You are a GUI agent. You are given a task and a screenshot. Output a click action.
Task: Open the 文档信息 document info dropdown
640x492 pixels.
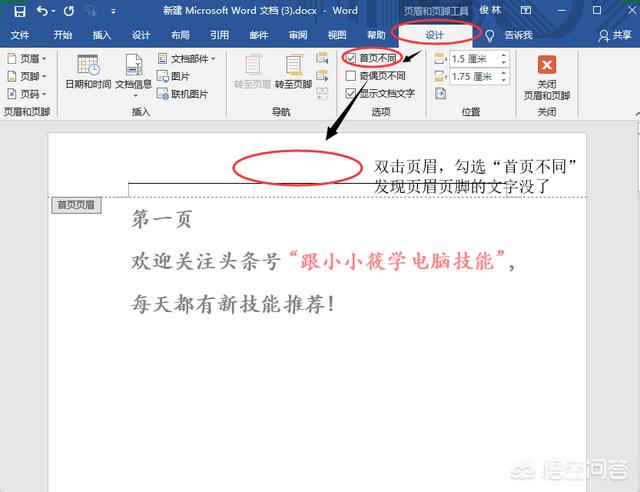point(133,76)
